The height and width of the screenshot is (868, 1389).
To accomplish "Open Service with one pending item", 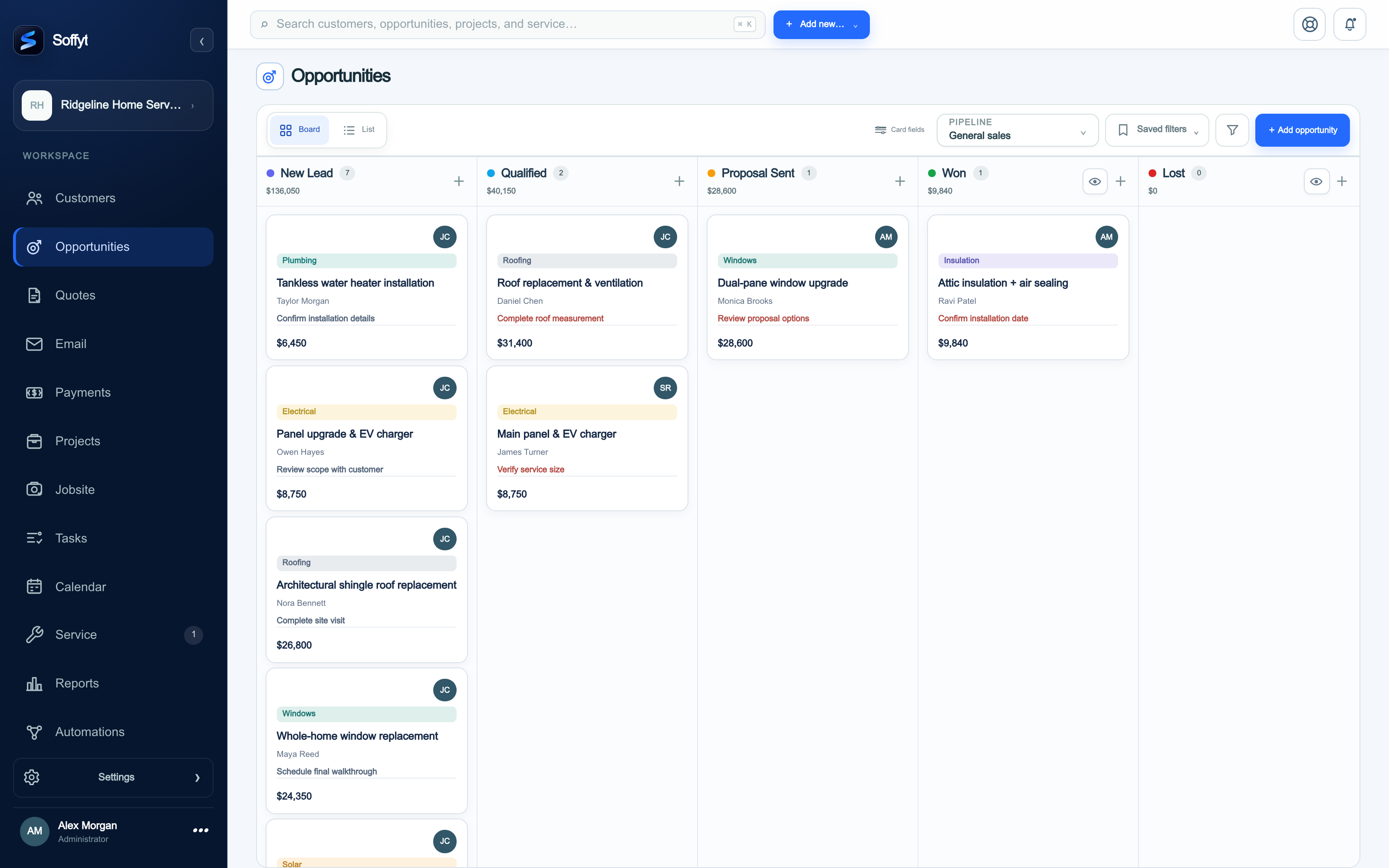I will pyautogui.click(x=113, y=635).
